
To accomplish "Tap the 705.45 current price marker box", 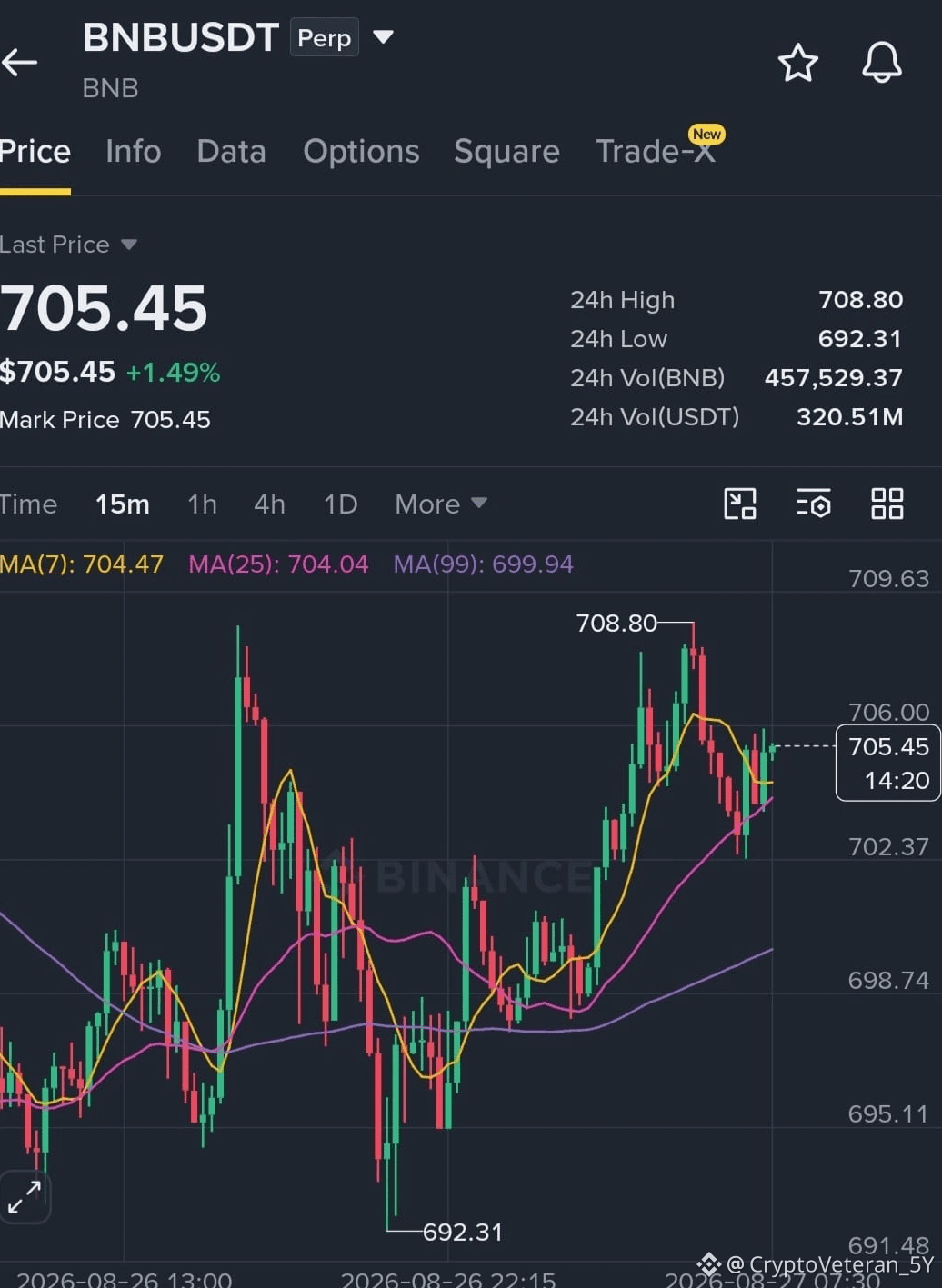I will 888,763.
